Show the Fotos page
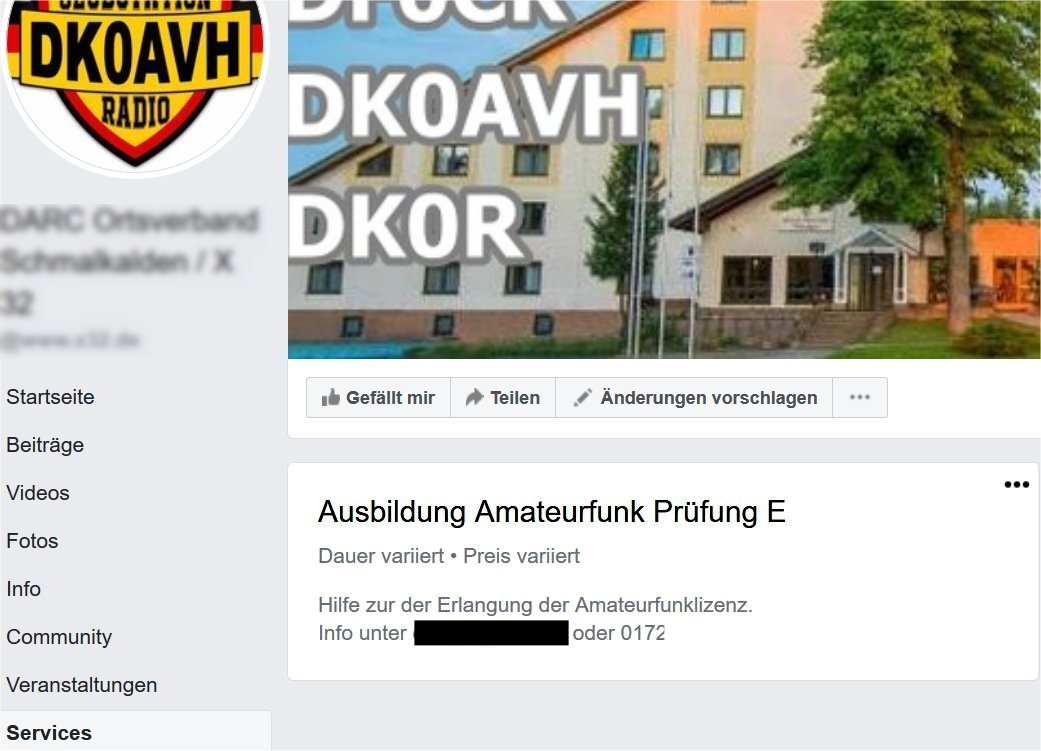The image size is (1041, 751). click(x=33, y=541)
